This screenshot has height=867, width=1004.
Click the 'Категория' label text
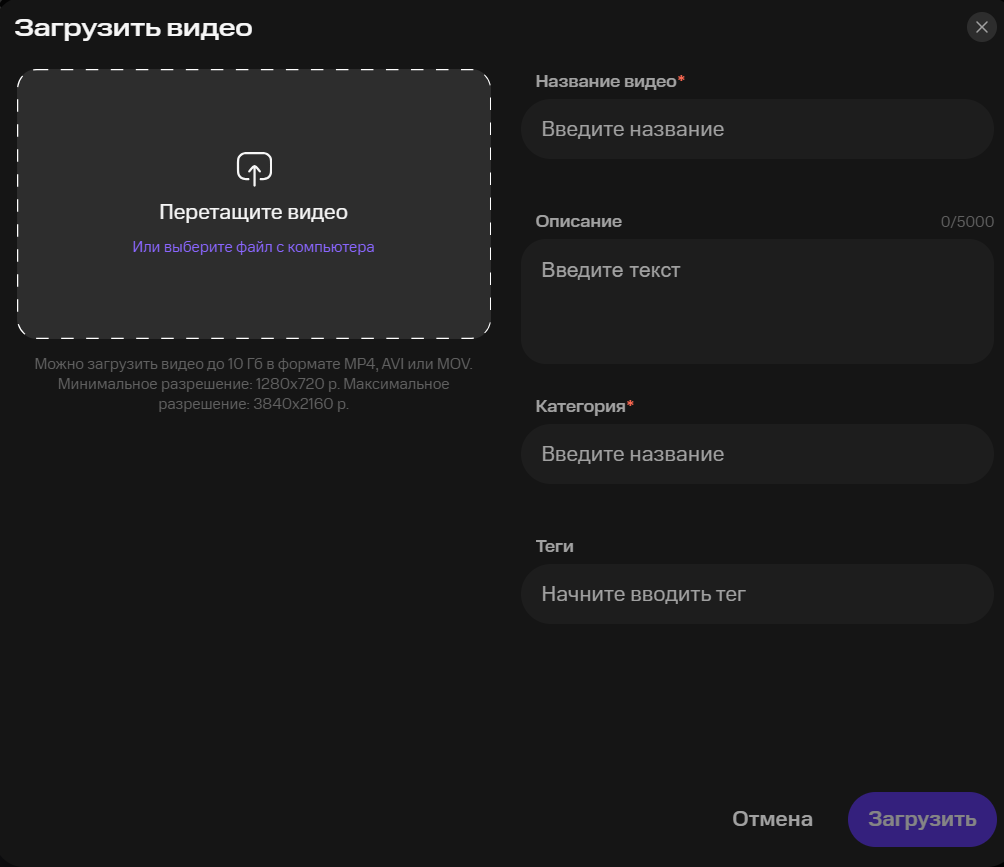tap(580, 406)
